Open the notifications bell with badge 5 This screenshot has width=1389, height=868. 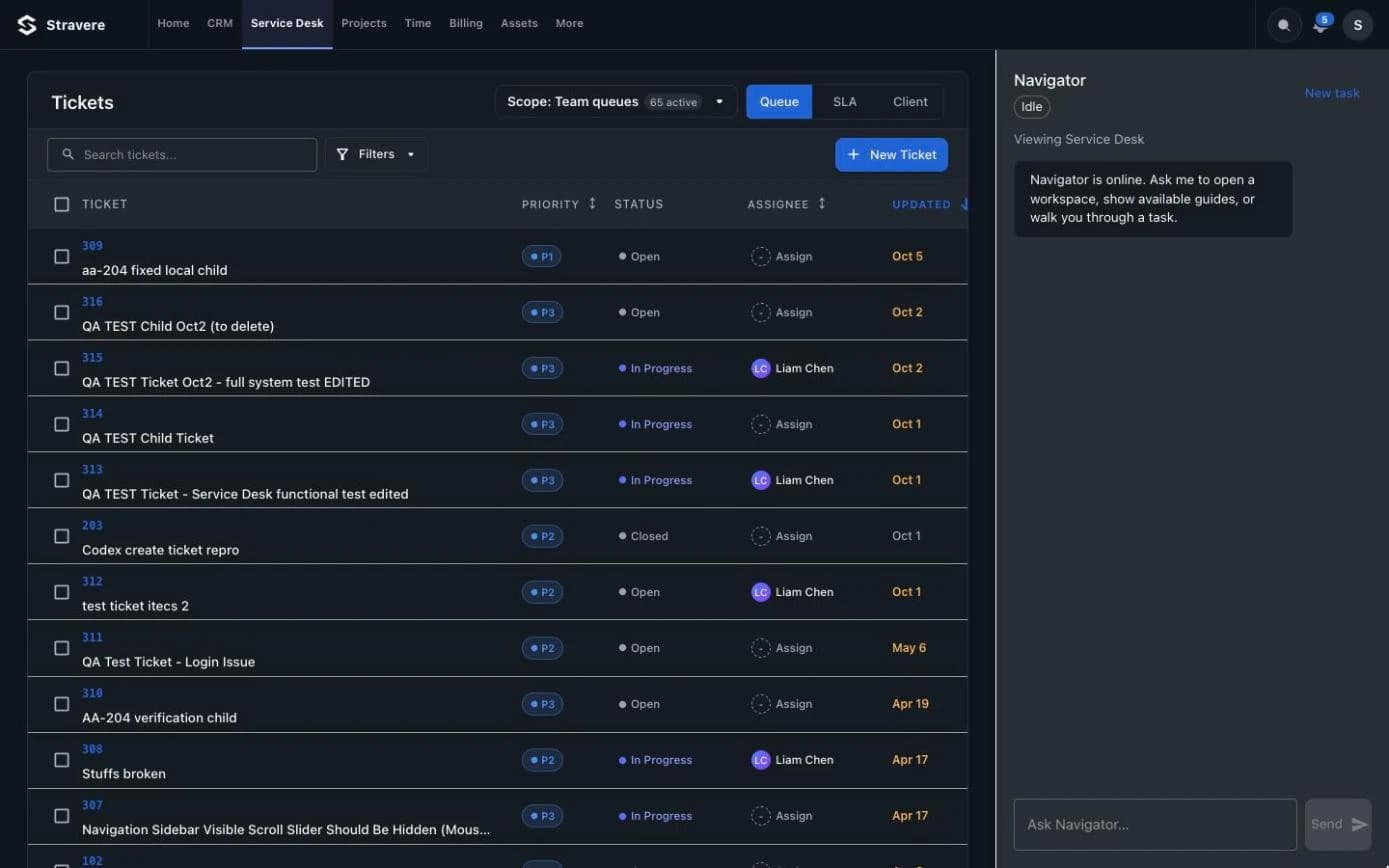click(x=1321, y=25)
